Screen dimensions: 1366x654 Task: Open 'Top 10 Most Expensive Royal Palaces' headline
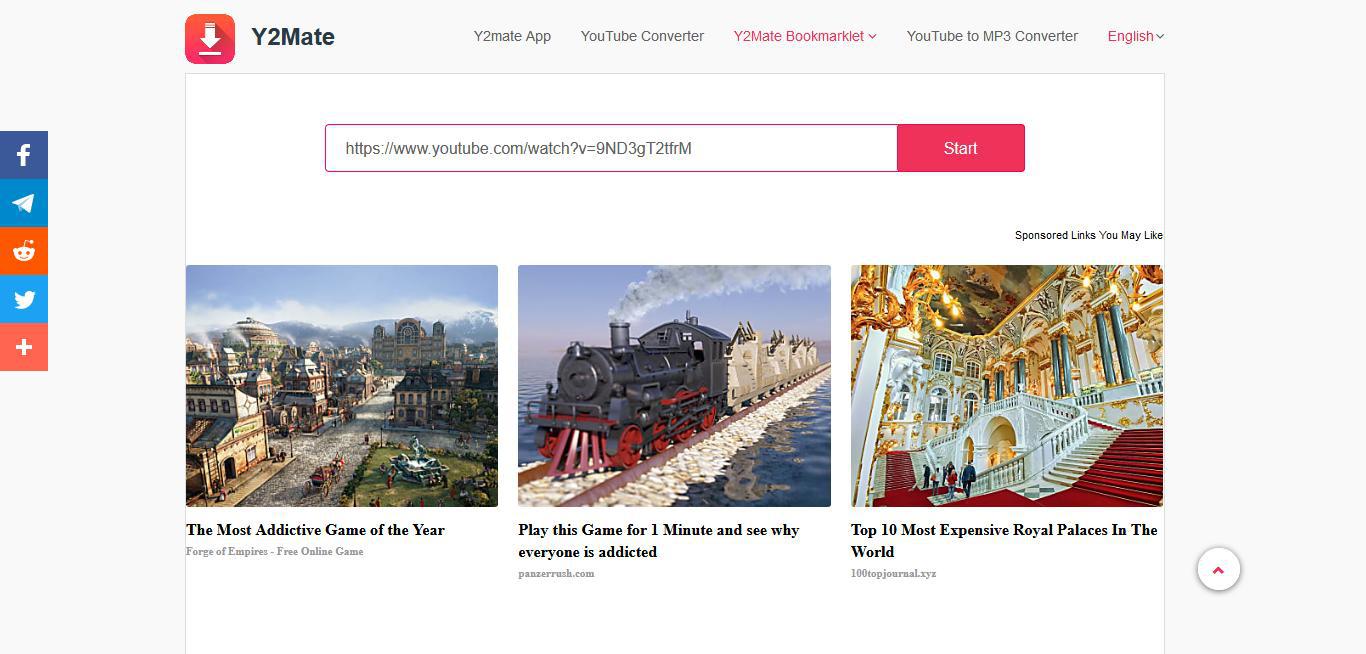coord(1004,541)
